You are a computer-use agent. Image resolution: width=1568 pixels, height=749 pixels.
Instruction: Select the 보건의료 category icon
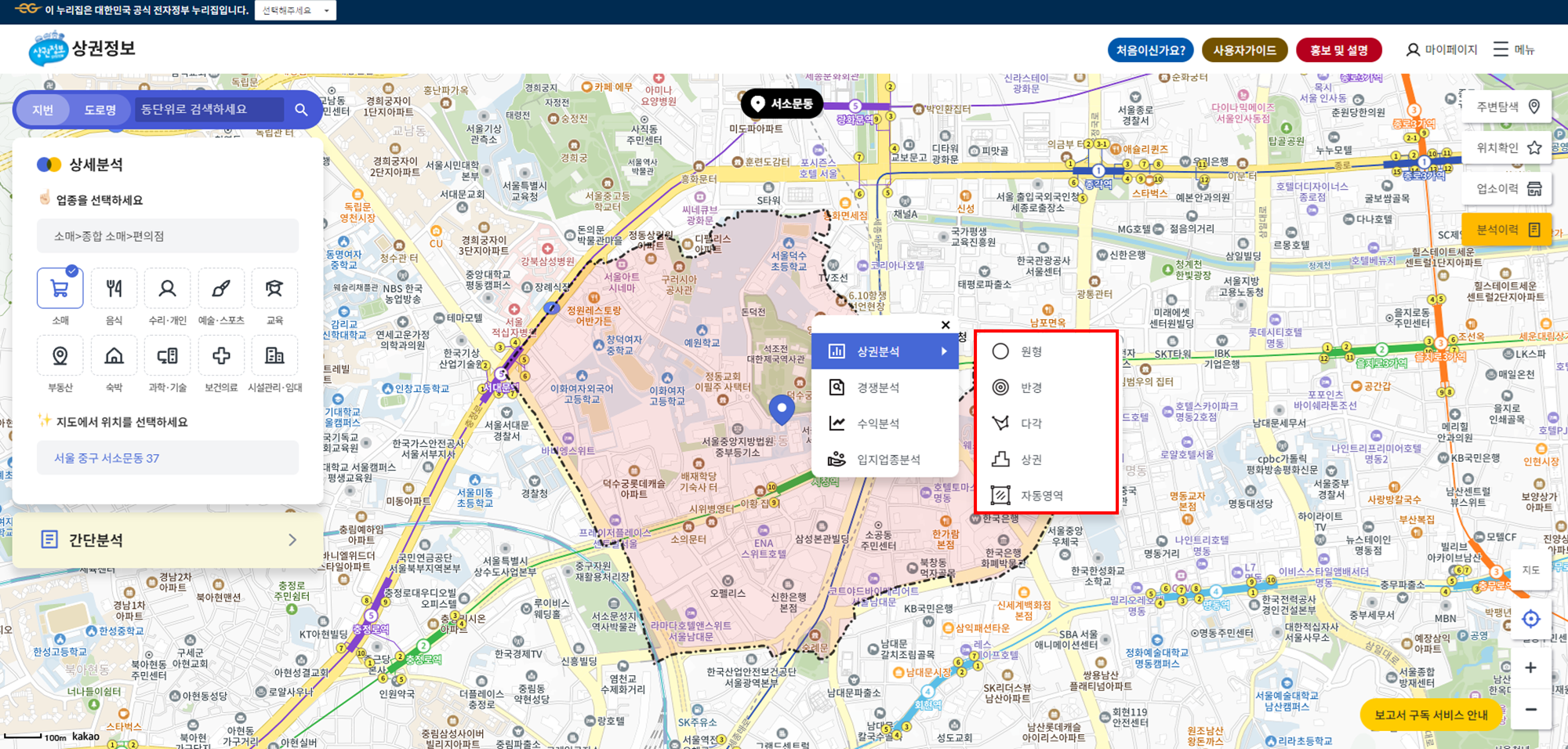point(221,355)
